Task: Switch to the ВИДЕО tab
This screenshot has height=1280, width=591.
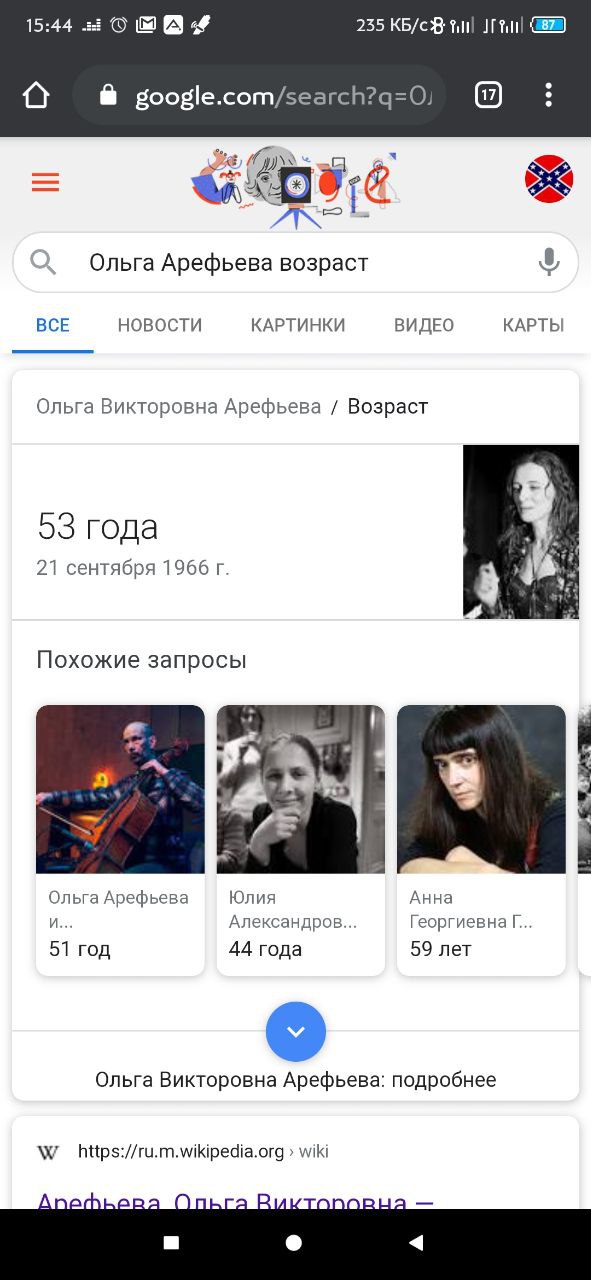Action: [x=424, y=325]
